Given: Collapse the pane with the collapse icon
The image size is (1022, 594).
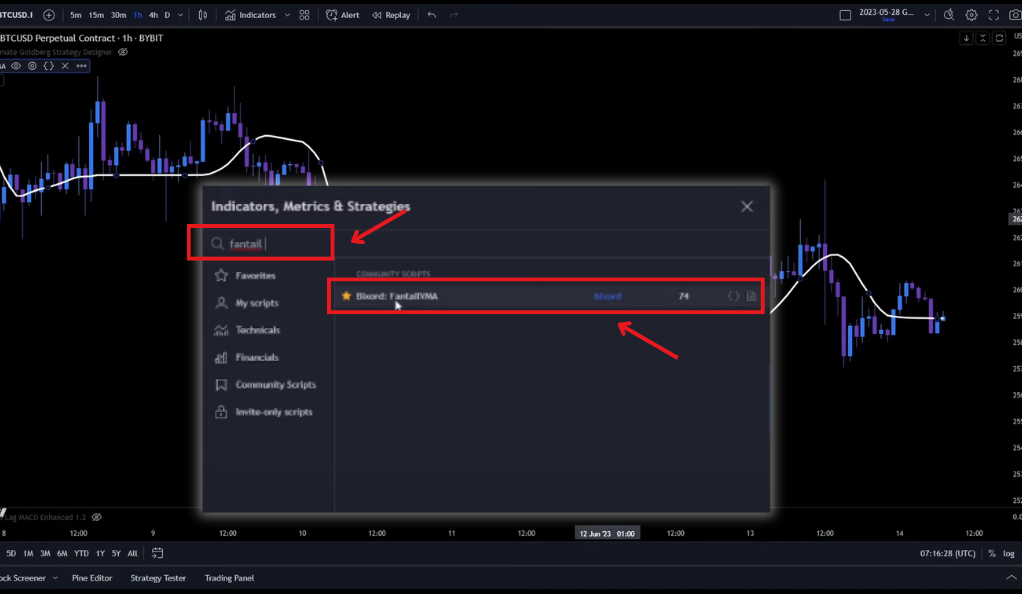Looking at the screenshot, I should (983, 38).
